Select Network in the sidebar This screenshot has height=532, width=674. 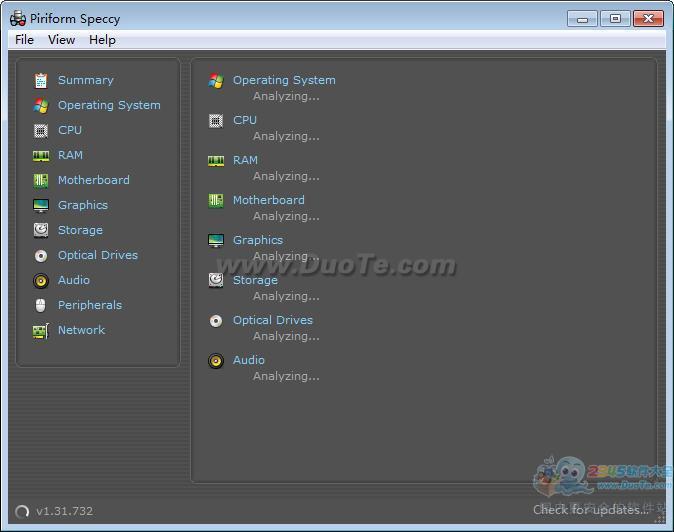tap(82, 330)
